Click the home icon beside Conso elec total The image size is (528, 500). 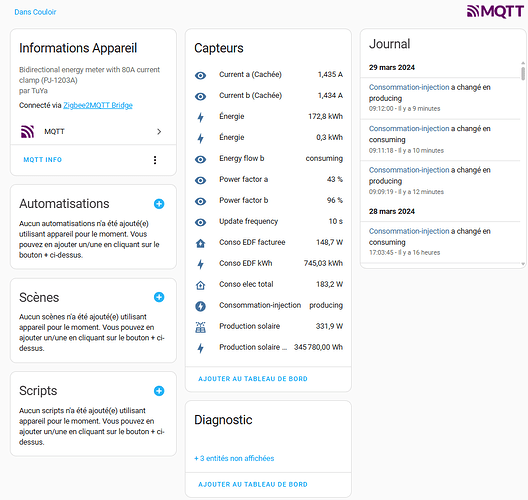point(200,285)
